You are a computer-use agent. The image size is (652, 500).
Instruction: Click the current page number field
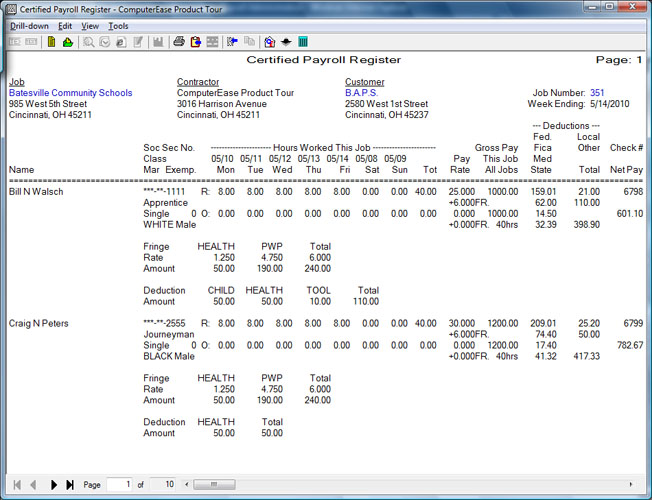[120, 485]
